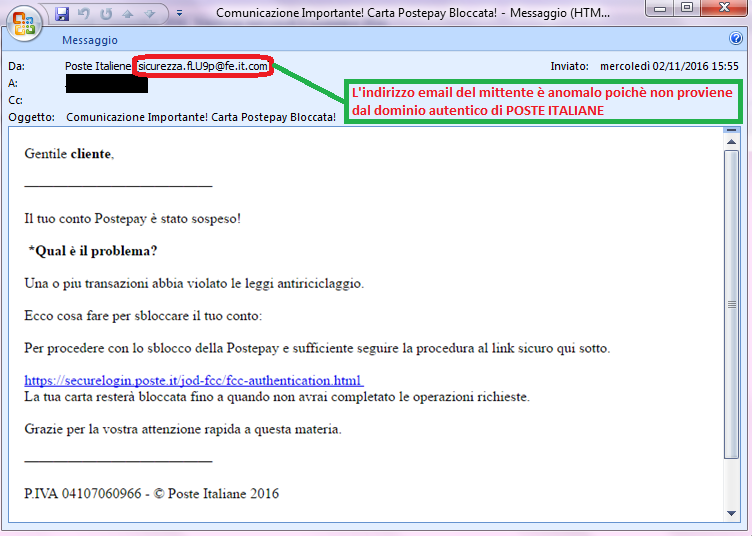The height and width of the screenshot is (536, 752).
Task: Open Outlook help with the question mark icon
Action: (736, 38)
